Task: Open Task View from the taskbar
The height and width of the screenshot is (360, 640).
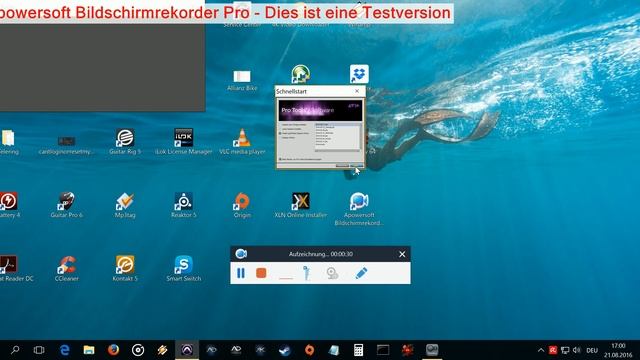Action: click(x=39, y=350)
